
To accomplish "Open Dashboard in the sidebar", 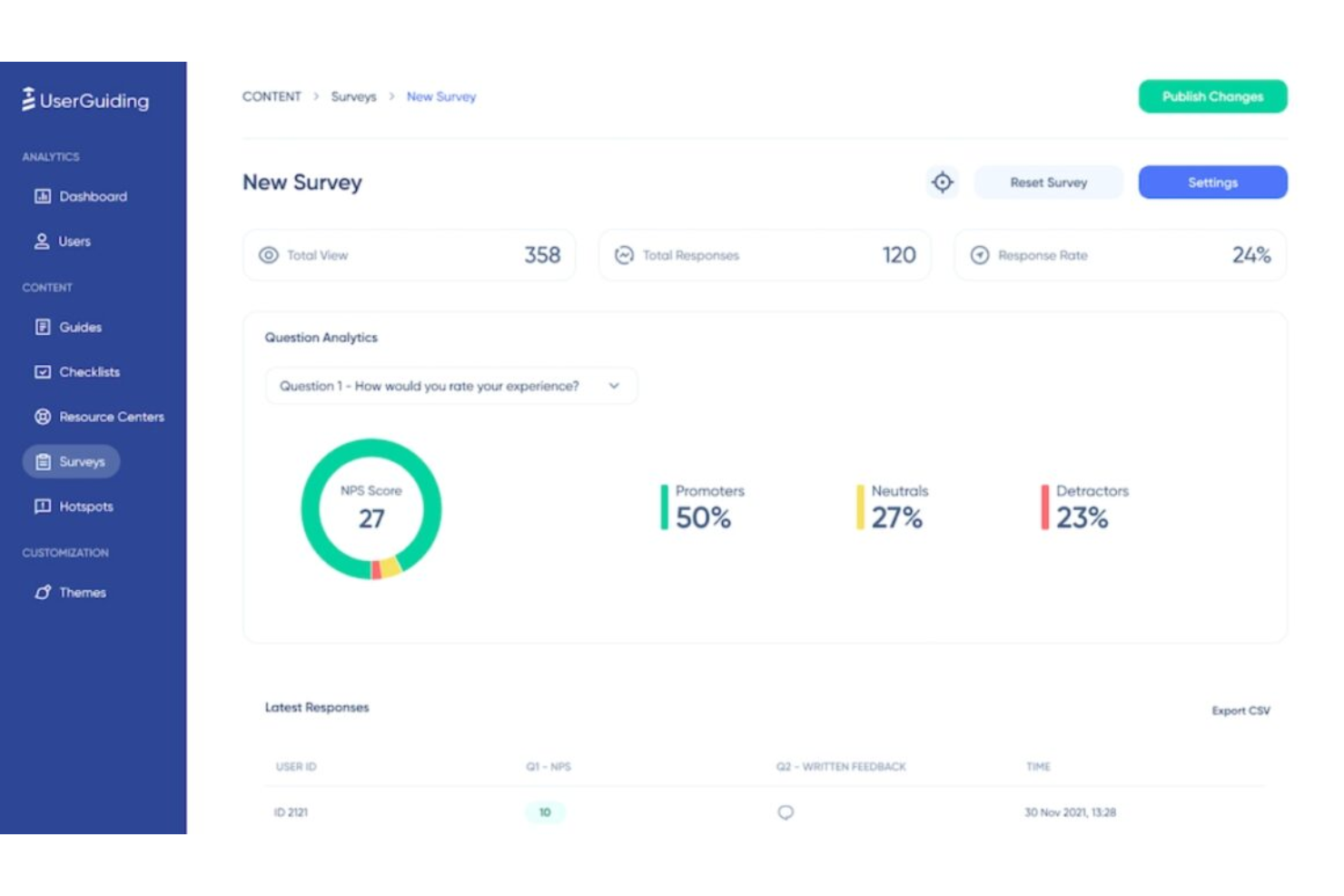I will [x=81, y=196].
